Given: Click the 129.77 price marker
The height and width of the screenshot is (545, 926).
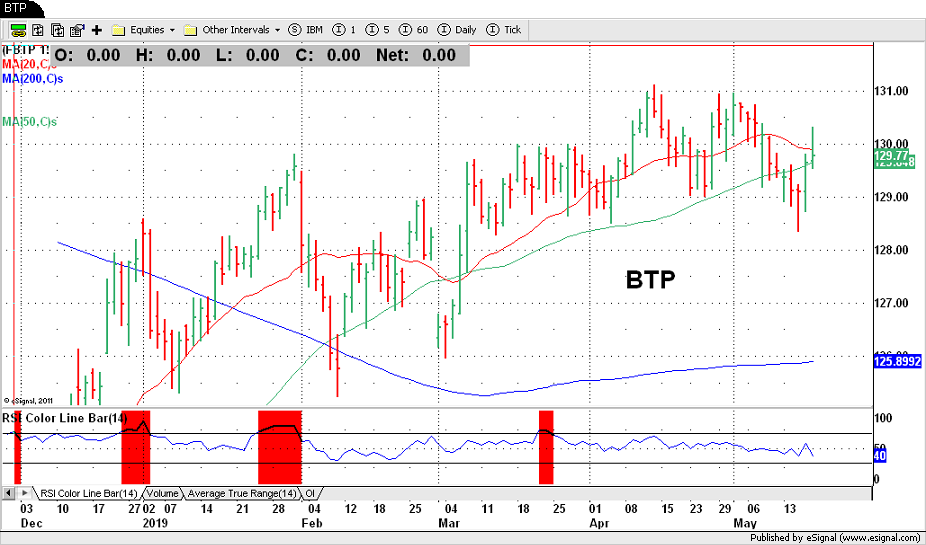Looking at the screenshot, I should pos(891,156).
